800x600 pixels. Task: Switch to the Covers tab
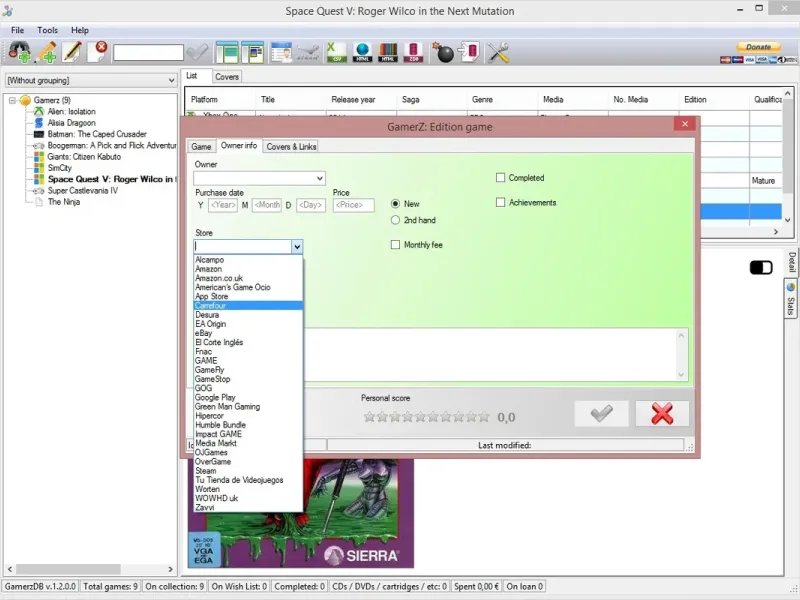[227, 77]
